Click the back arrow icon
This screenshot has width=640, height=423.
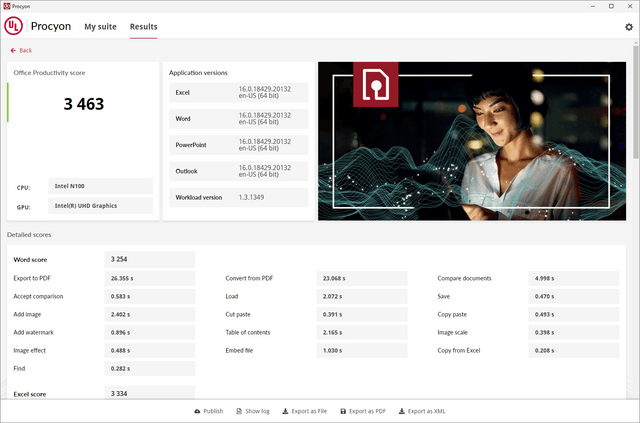(13, 50)
